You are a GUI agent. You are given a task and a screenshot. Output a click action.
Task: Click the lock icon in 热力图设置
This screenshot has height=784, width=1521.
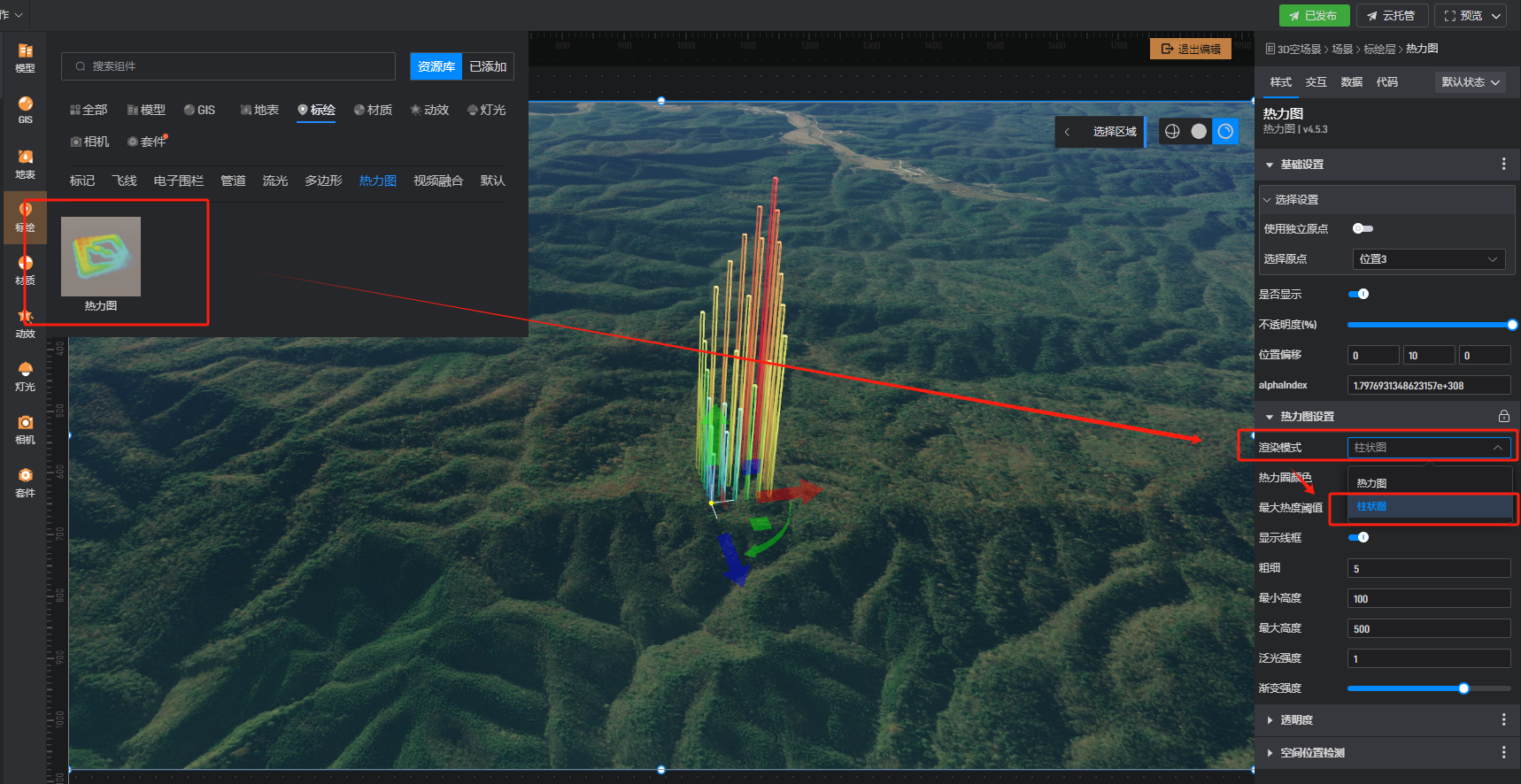tap(1503, 416)
